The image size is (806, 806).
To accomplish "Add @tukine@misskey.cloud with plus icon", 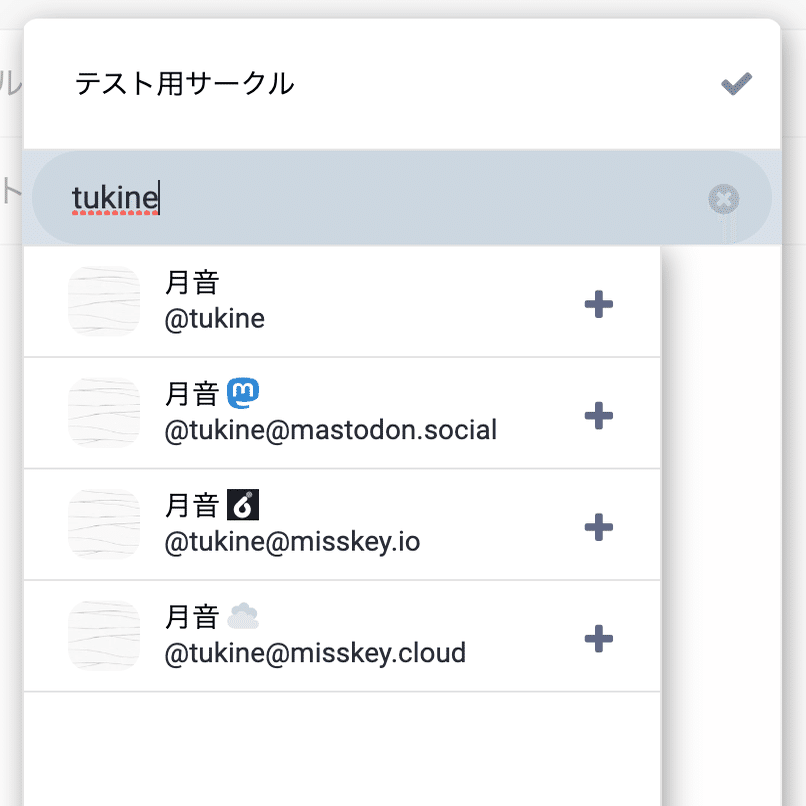I will (598, 638).
